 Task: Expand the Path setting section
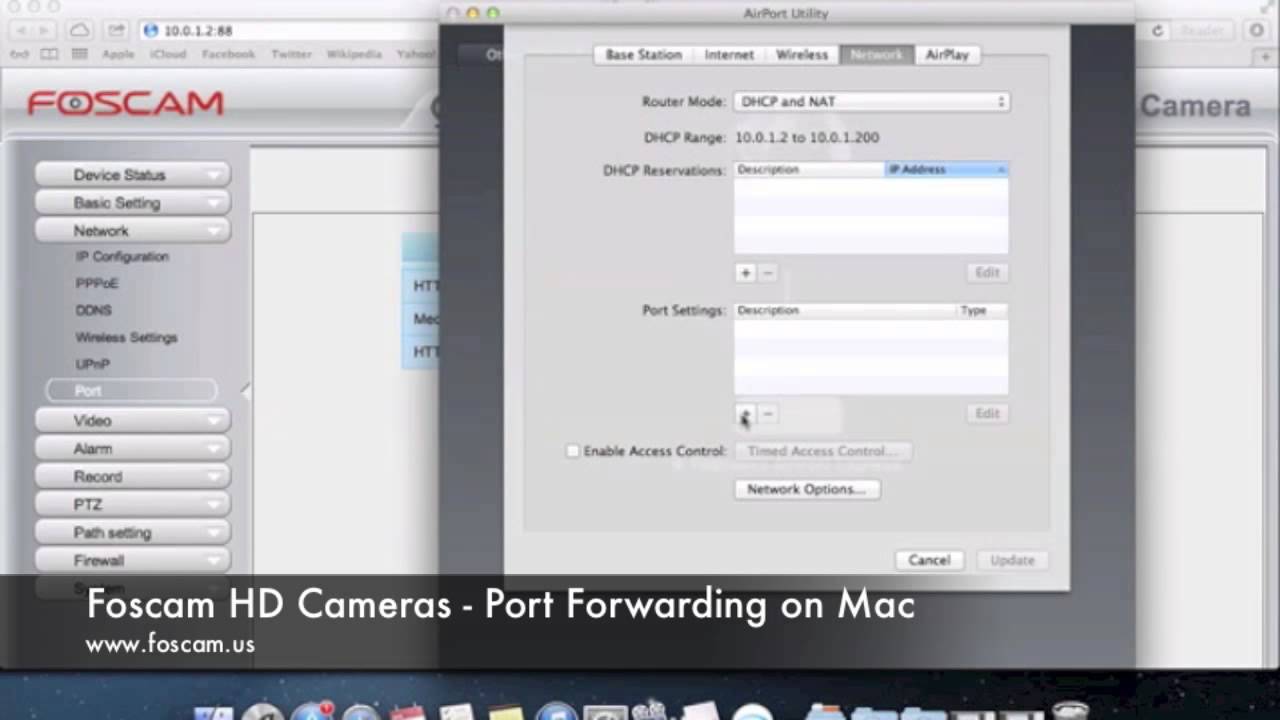[133, 533]
